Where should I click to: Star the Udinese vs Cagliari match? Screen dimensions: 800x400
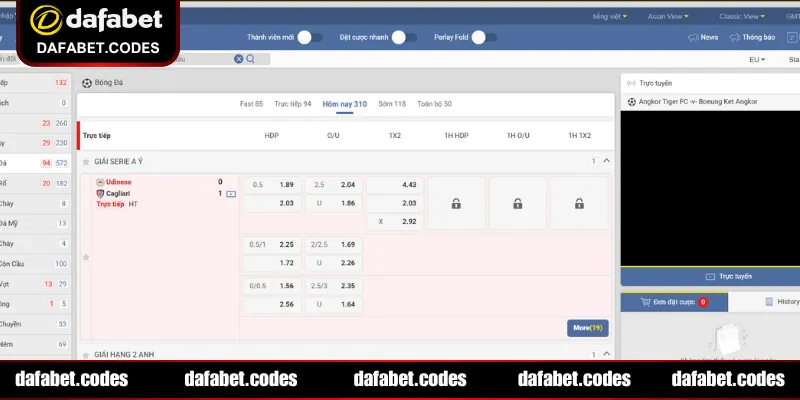pos(86,257)
